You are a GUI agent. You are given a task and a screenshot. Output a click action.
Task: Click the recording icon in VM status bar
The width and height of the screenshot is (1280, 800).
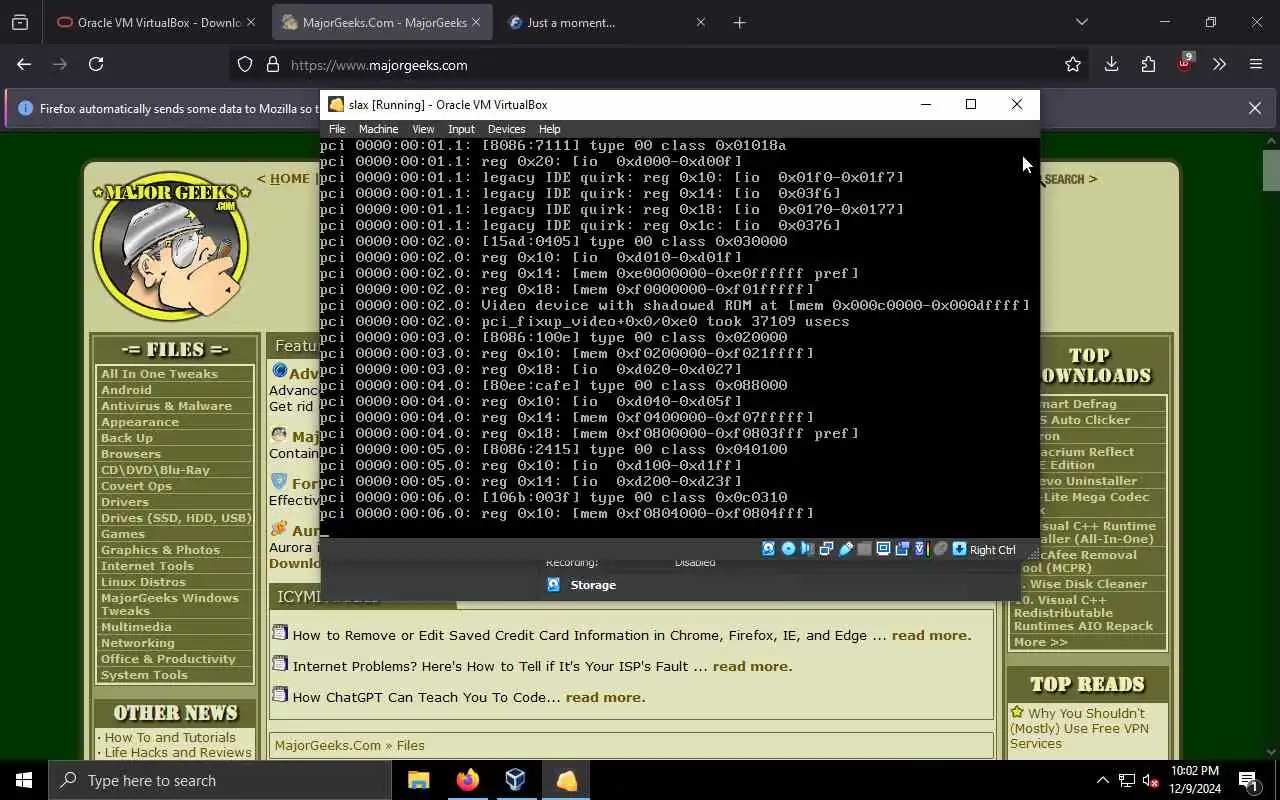pos(902,549)
